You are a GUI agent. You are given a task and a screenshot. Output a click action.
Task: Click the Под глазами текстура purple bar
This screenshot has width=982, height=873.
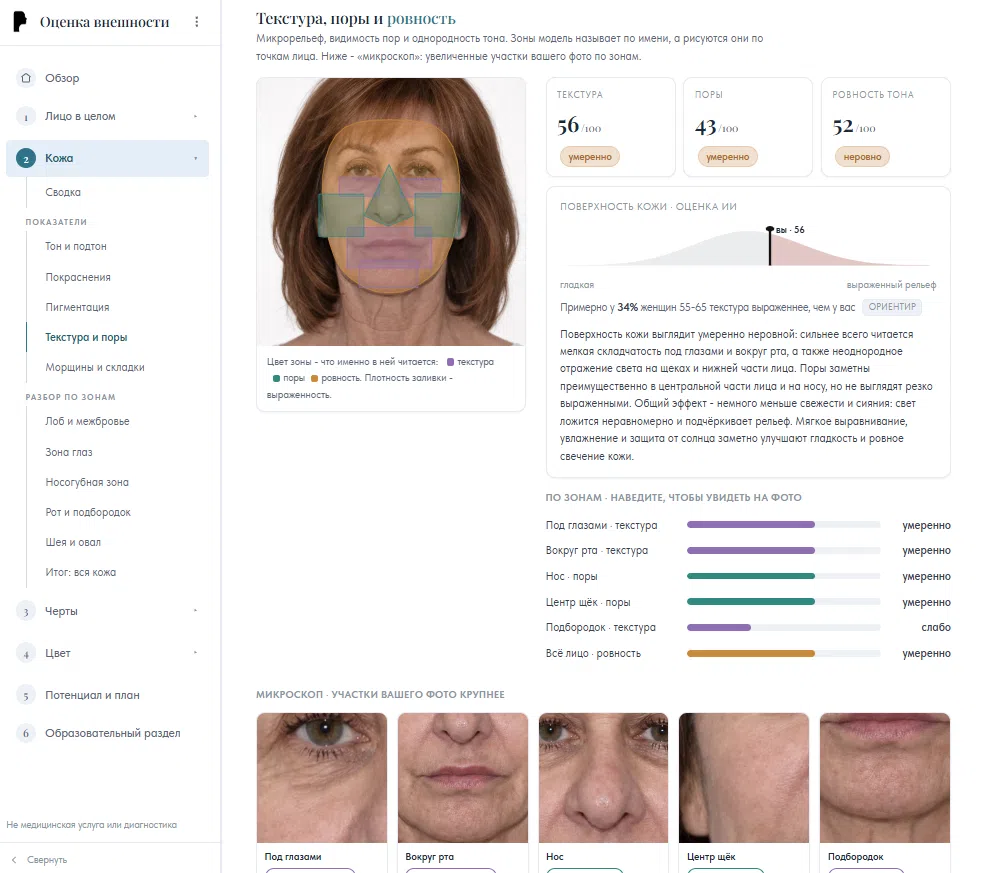[x=750, y=524]
